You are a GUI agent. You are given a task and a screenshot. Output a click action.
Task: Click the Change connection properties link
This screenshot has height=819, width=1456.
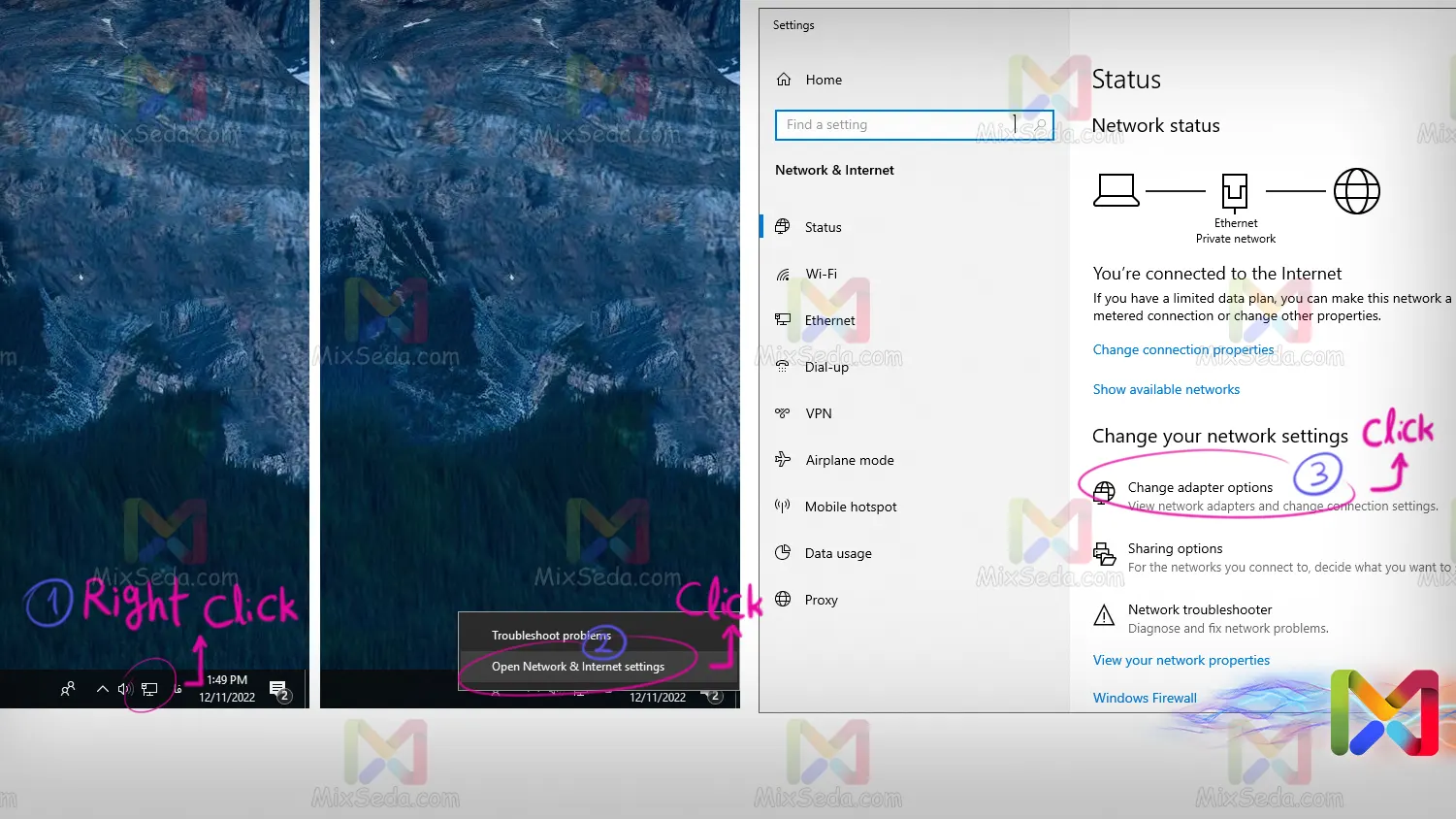[x=1182, y=349]
